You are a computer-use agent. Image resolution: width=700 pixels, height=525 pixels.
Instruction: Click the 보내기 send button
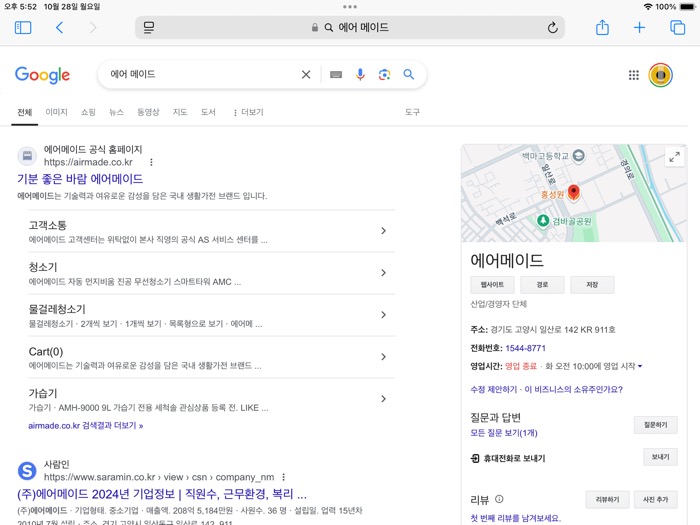(x=660, y=457)
